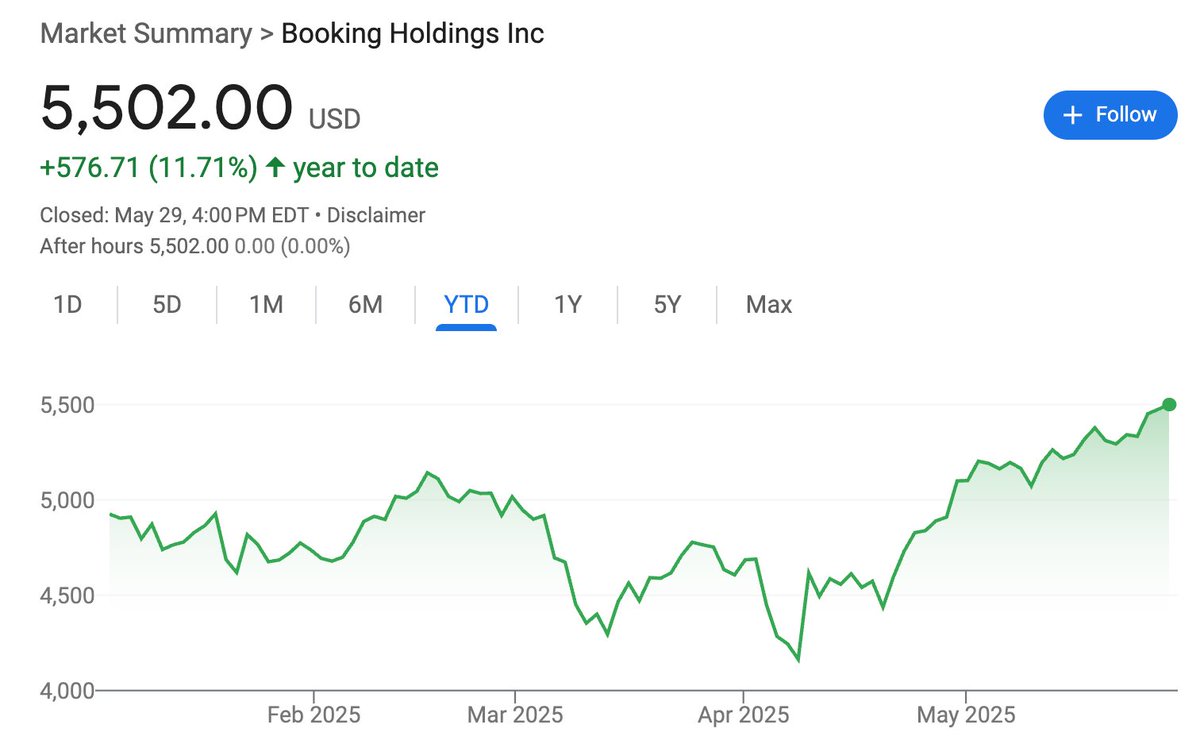Click the green up arrow icon
The width and height of the screenshot is (1200, 740).
(276, 167)
